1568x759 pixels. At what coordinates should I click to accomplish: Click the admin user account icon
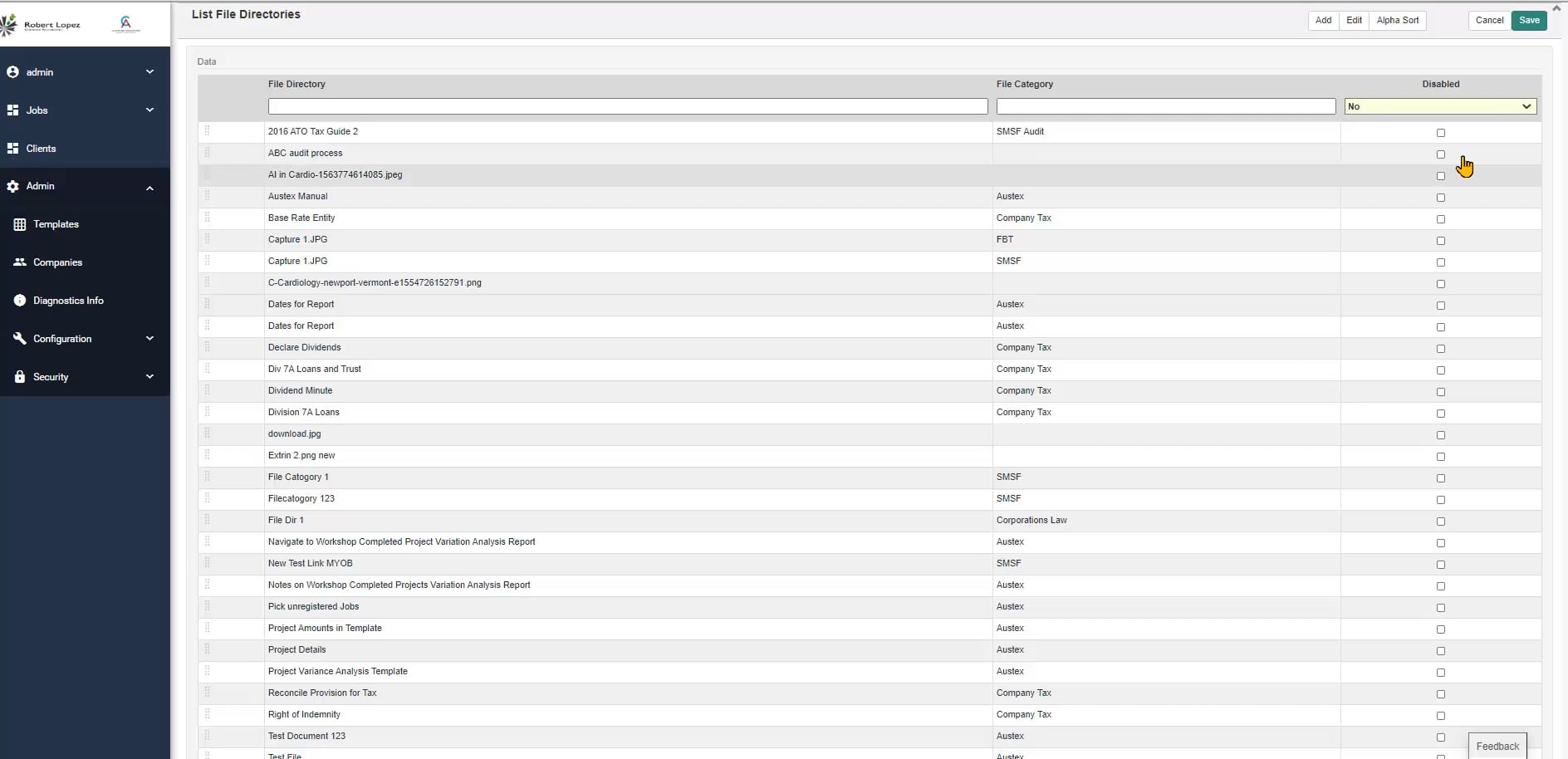[x=12, y=72]
